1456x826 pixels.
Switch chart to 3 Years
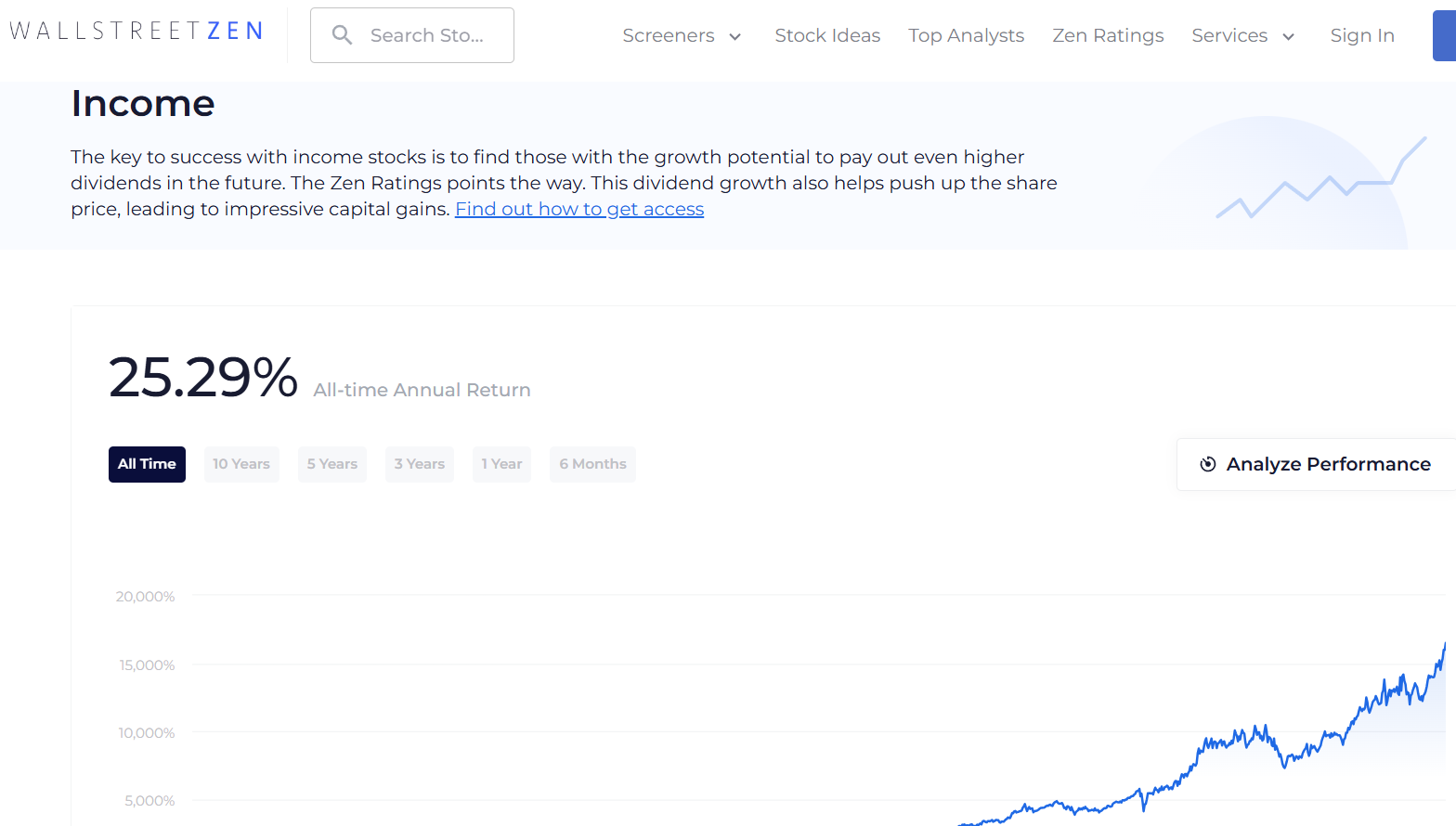click(x=420, y=464)
